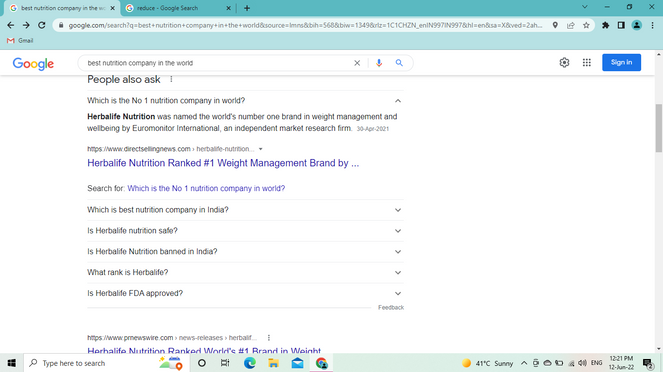Open the directsellingnews result dropdown arrow
Viewport: 663px width, 372px height.
(260, 149)
